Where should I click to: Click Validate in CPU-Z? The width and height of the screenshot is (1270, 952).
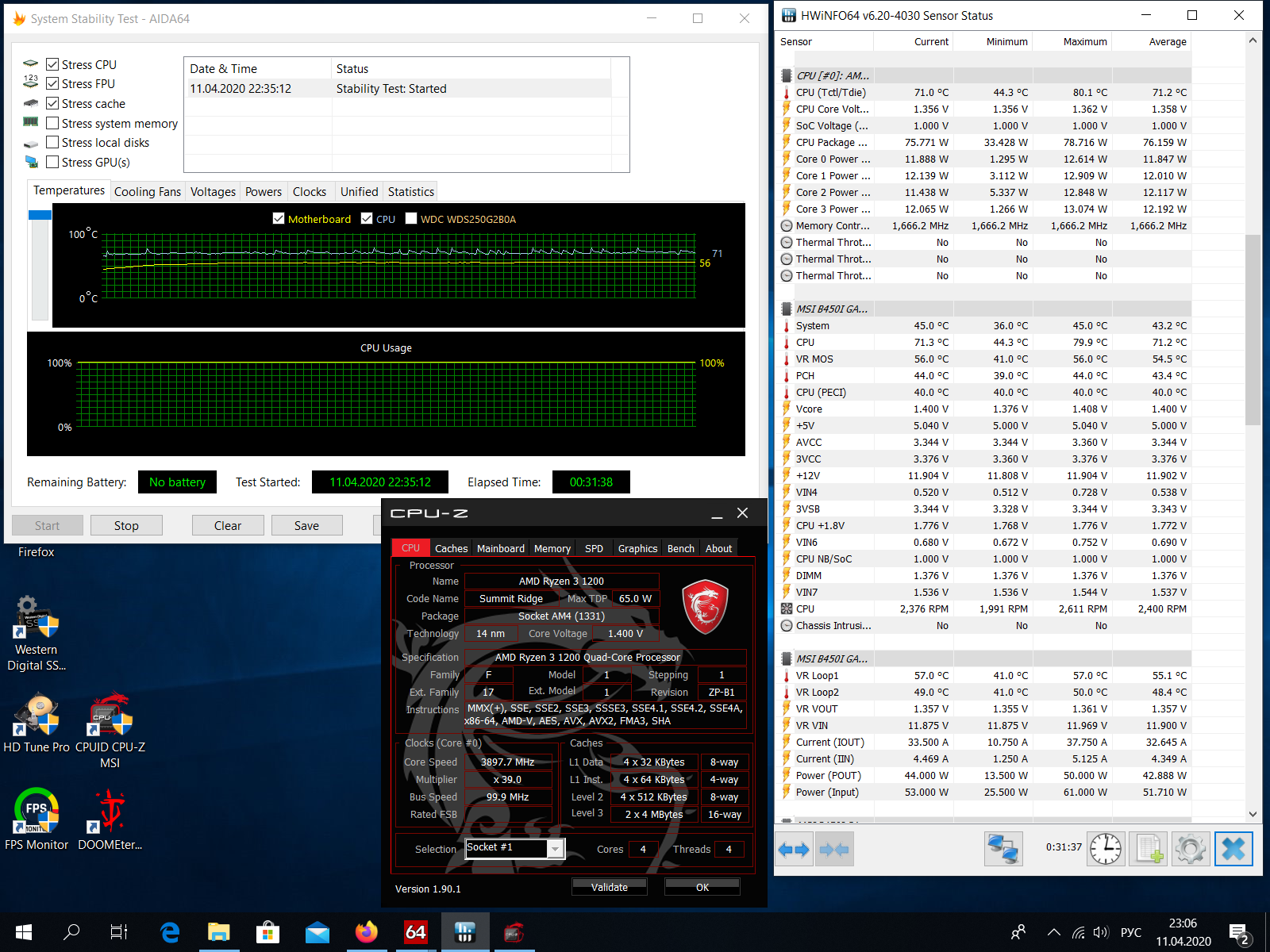(610, 887)
